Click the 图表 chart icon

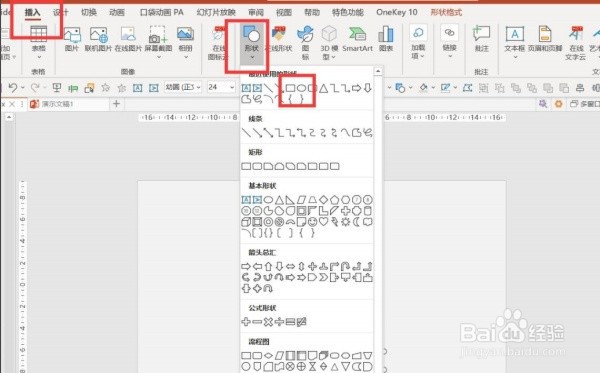pyautogui.click(x=386, y=39)
